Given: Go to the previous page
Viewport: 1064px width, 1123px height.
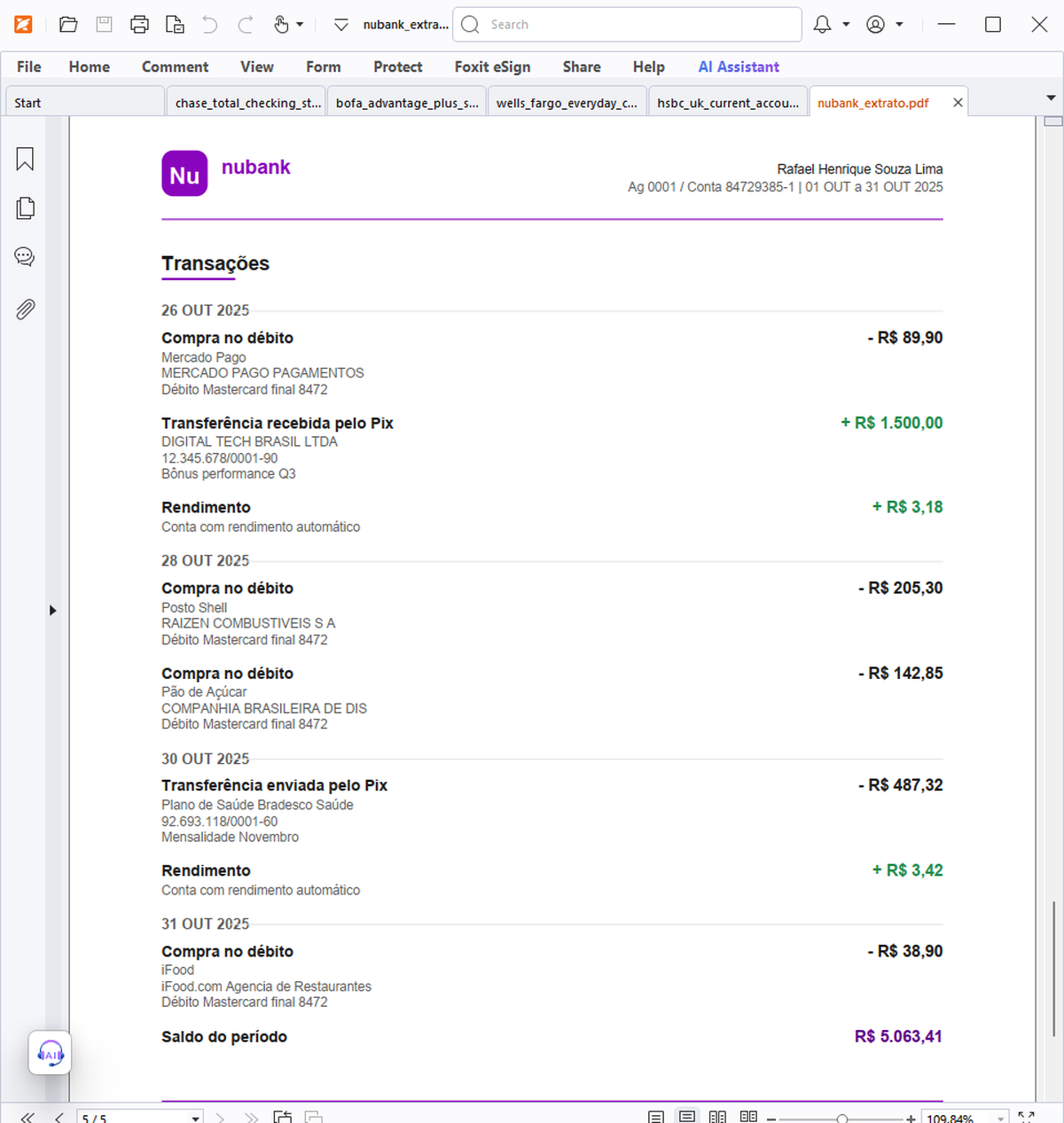Looking at the screenshot, I should 59,1118.
